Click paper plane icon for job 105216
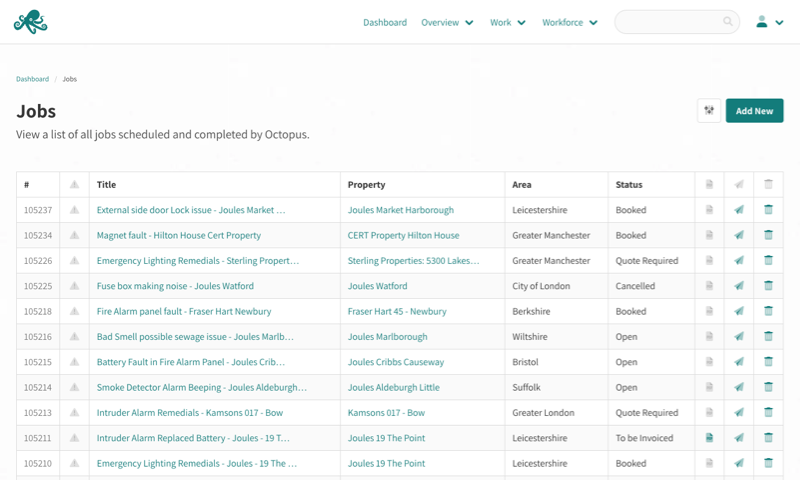 point(739,337)
